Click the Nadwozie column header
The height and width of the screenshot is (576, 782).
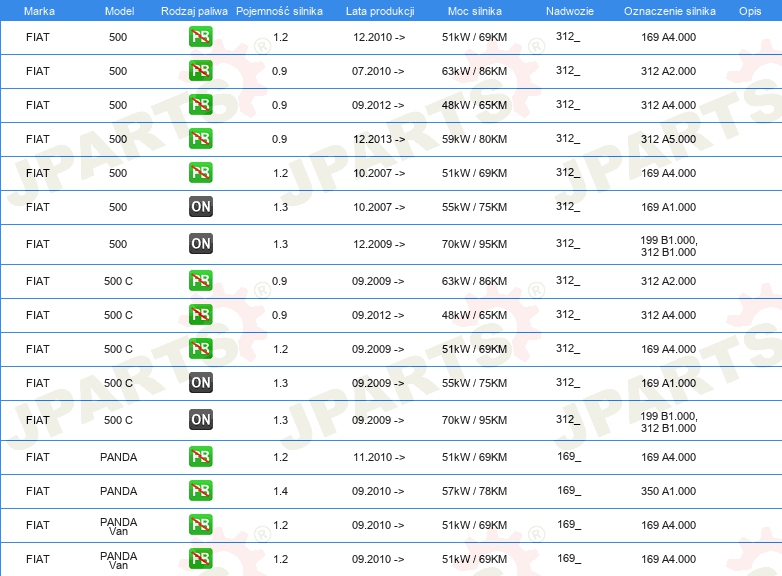coord(570,11)
